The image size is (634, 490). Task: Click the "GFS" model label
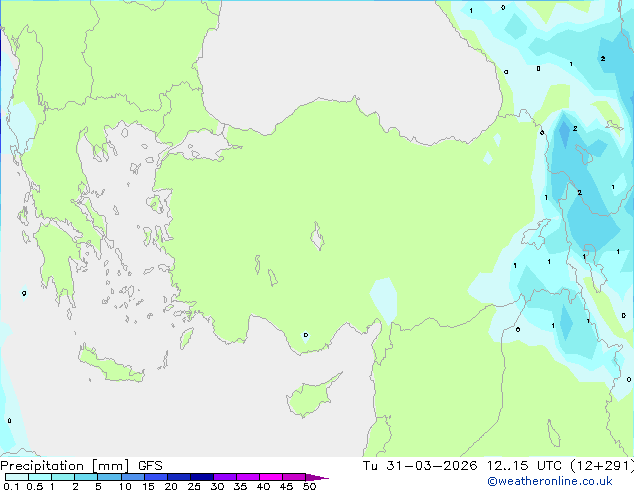tap(150, 466)
